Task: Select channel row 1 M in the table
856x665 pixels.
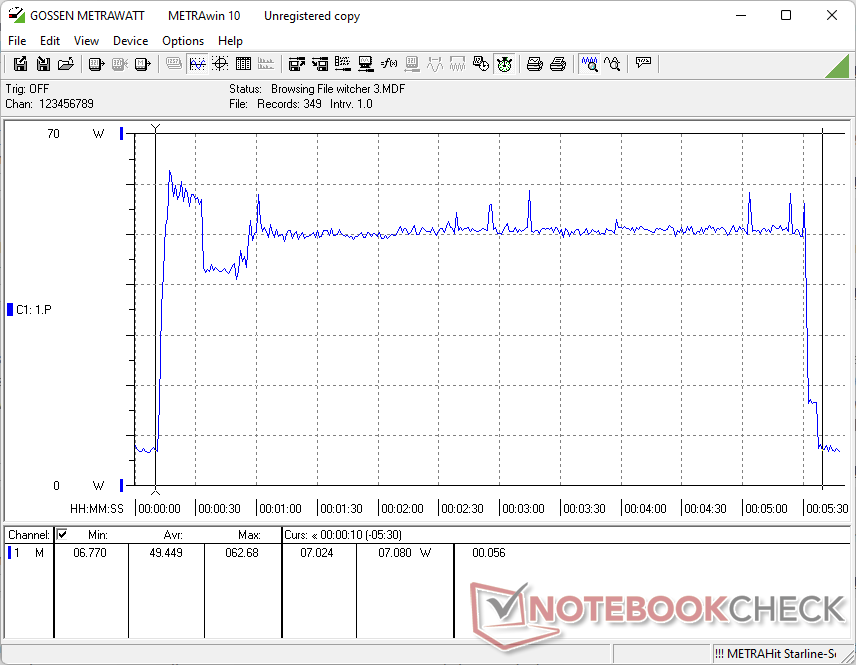Action: click(28, 552)
